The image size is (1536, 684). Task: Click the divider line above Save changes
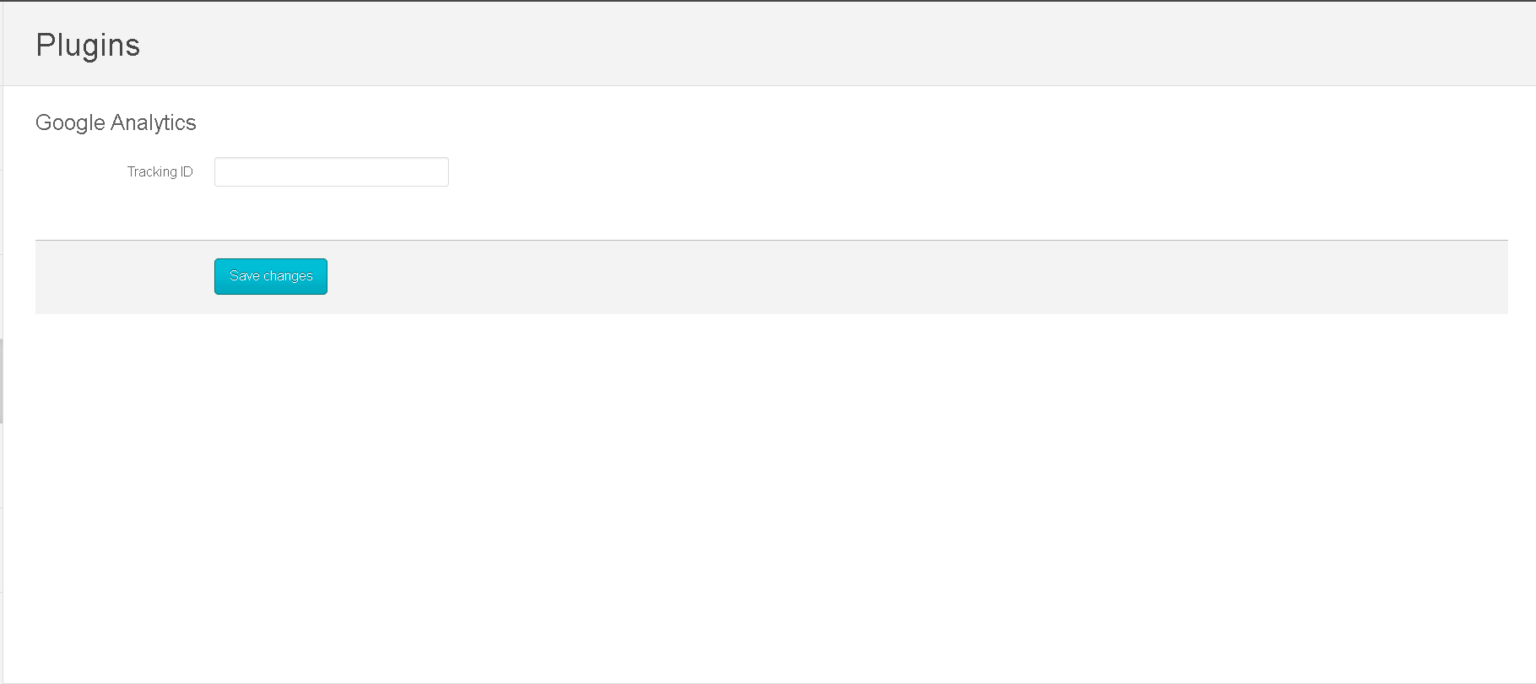700,240
